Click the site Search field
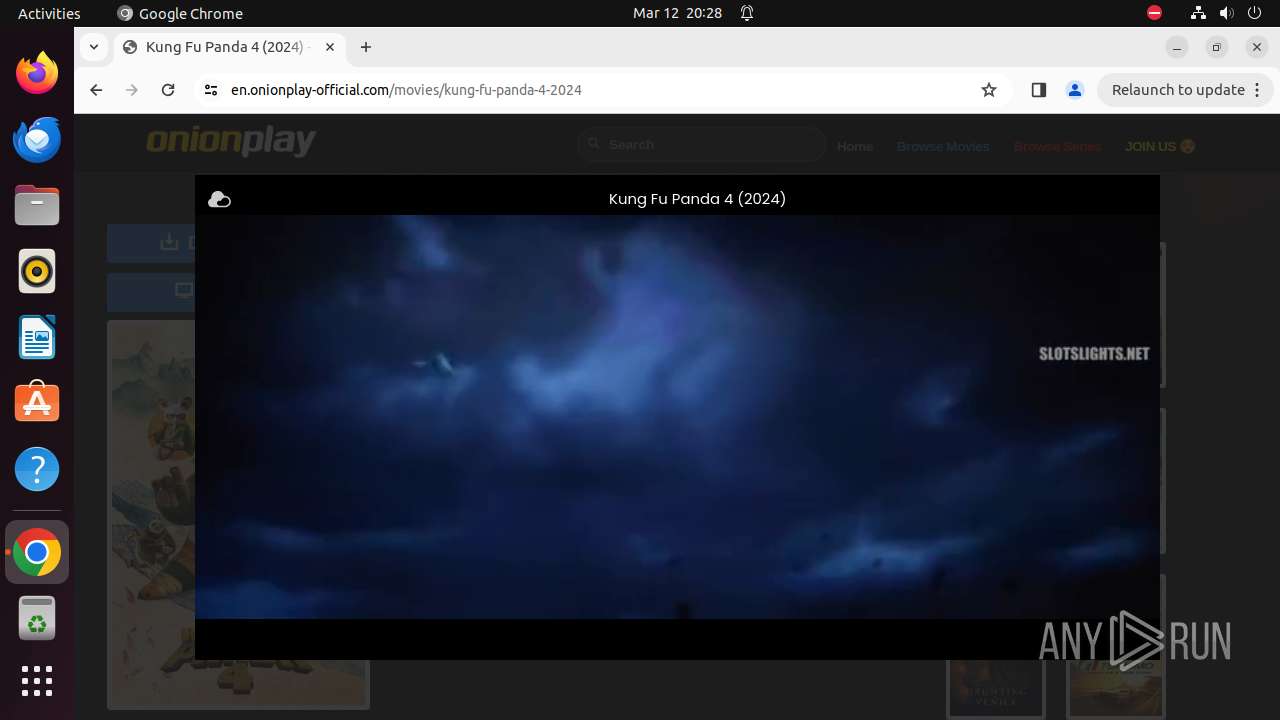 coord(702,145)
